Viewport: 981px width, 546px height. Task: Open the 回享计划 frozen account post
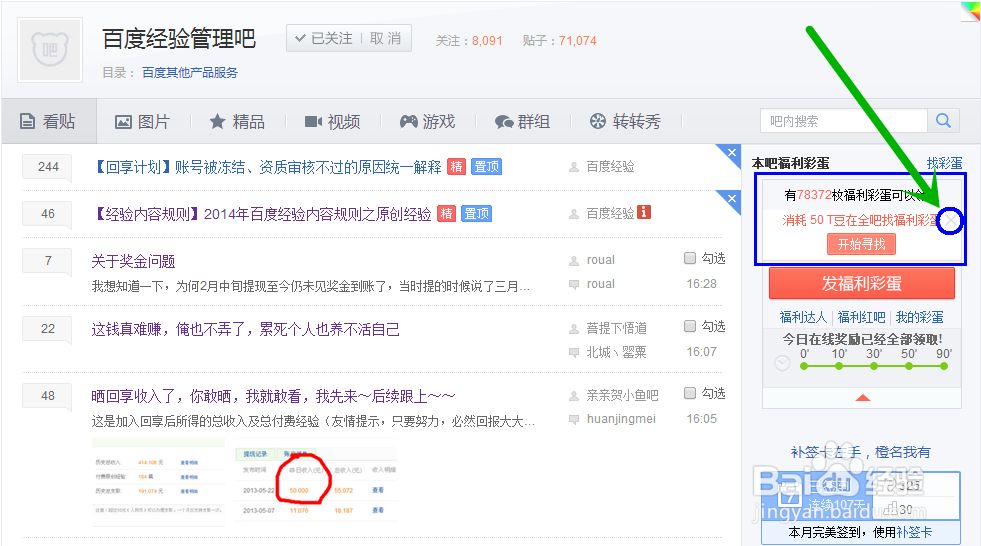267,167
